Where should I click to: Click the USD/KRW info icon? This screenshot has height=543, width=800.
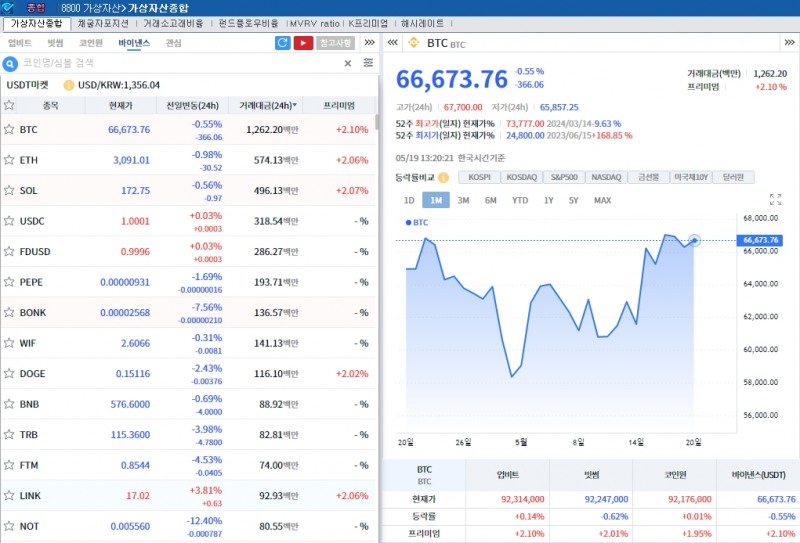pyautogui.click(x=68, y=85)
